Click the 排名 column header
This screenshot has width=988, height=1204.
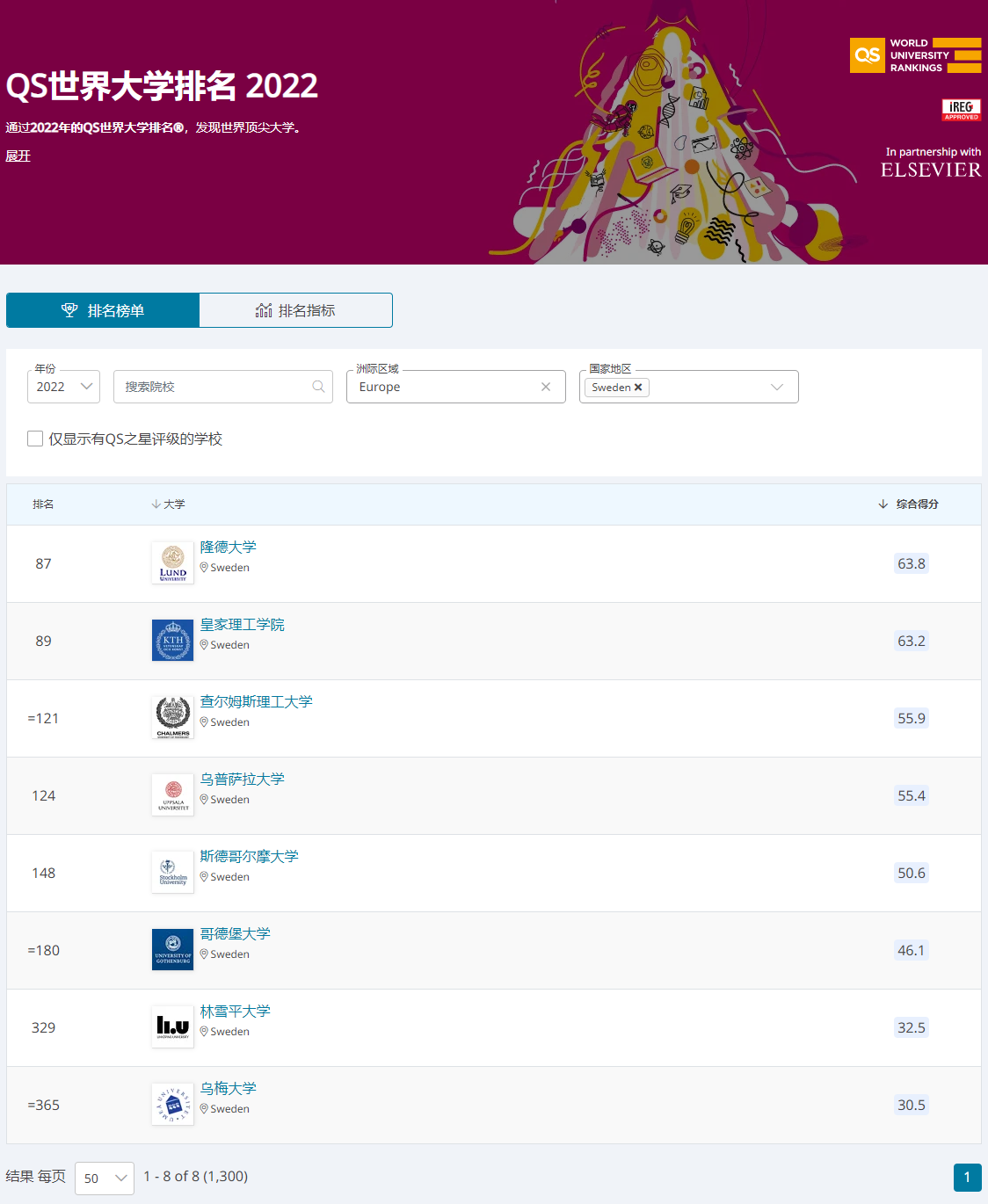coord(43,504)
